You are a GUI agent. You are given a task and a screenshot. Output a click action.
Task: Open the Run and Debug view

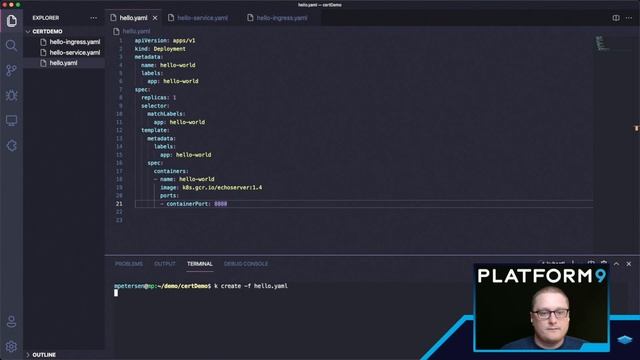(11, 95)
